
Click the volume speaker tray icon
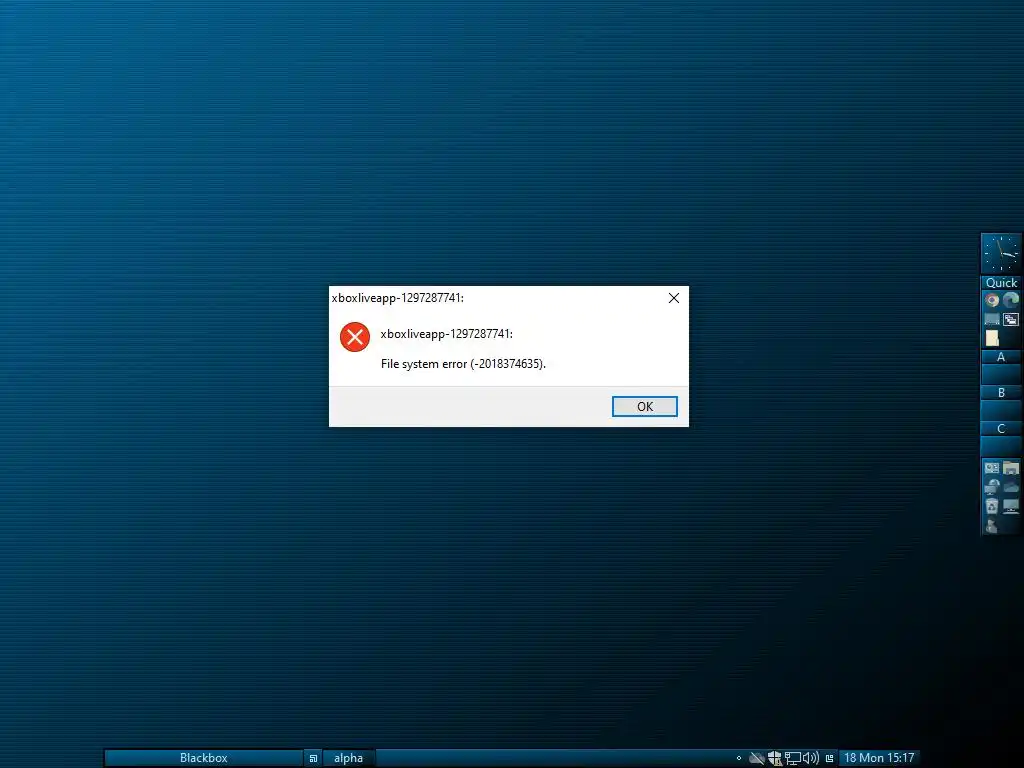810,758
